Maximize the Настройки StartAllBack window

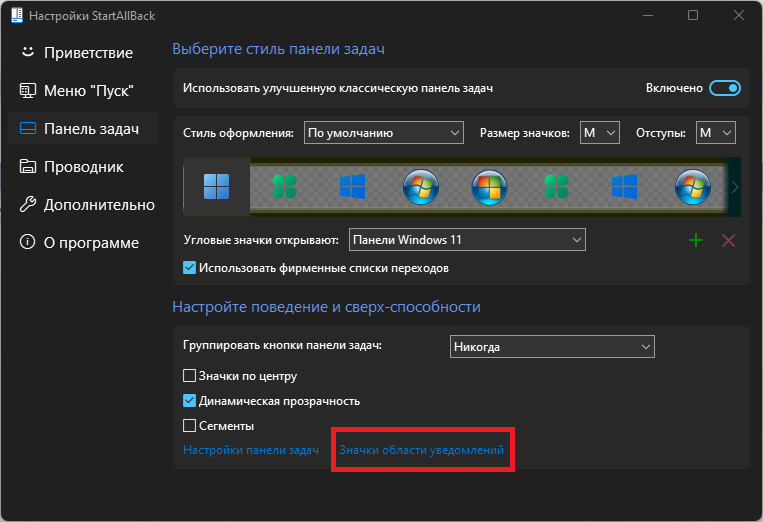pyautogui.click(x=693, y=16)
